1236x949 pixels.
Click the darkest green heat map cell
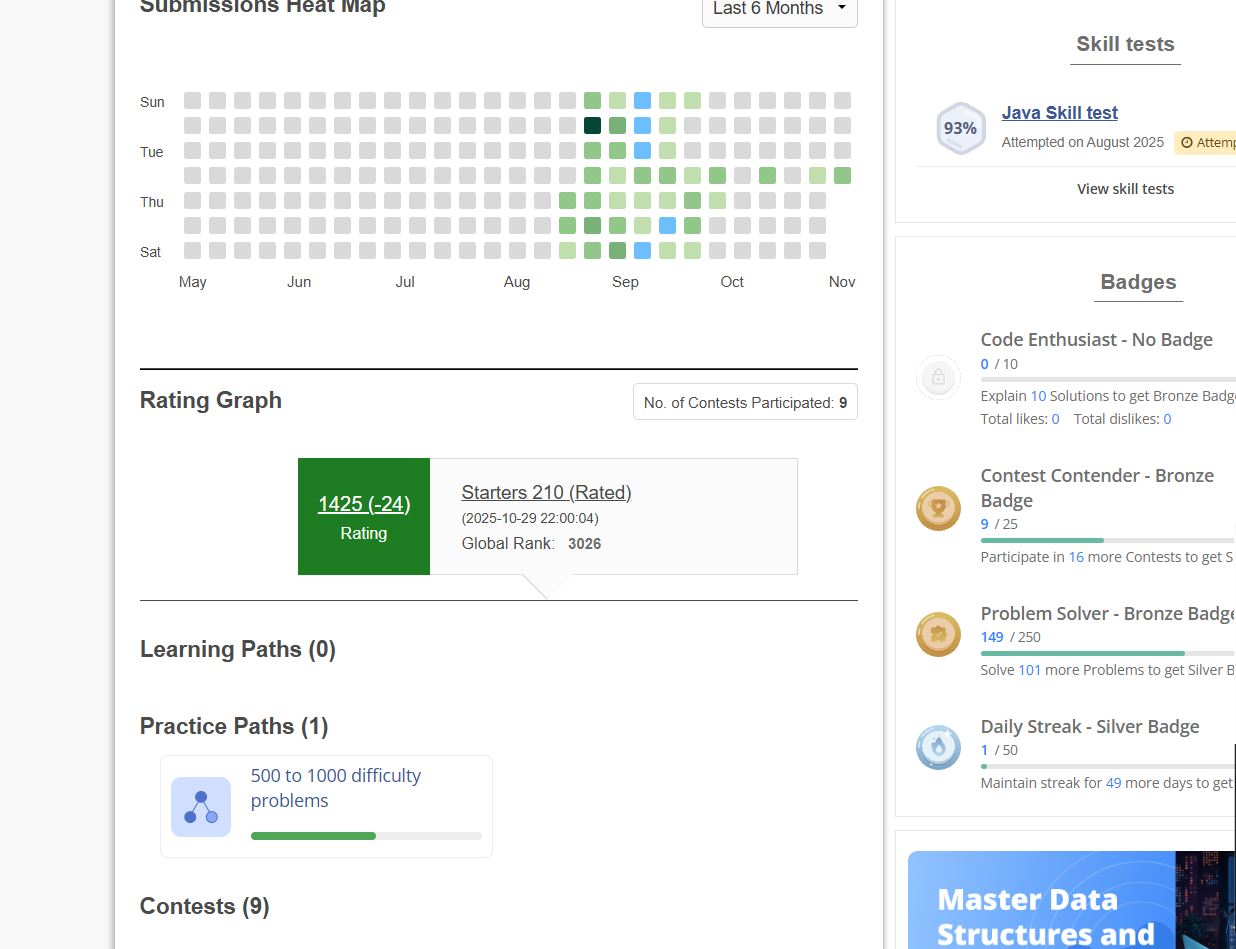(x=592, y=126)
